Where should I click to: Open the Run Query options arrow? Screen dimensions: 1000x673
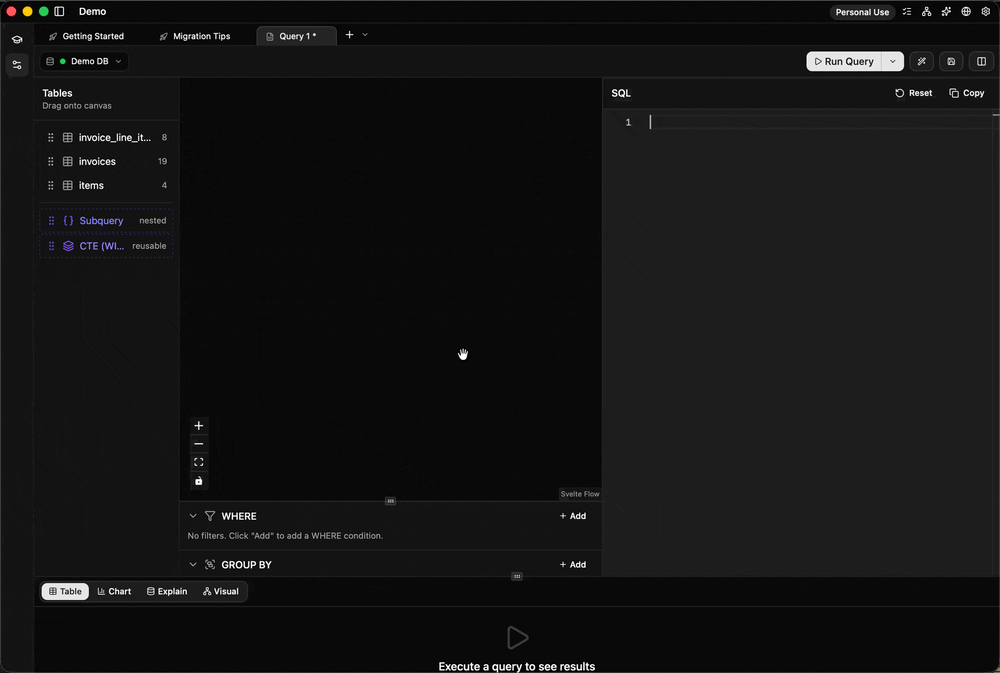(893, 61)
